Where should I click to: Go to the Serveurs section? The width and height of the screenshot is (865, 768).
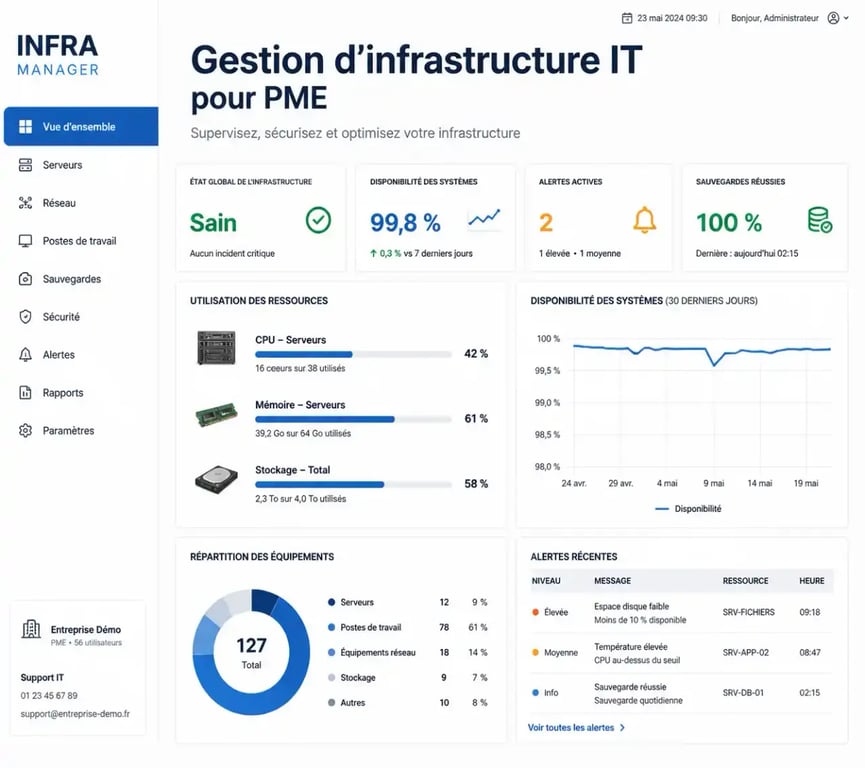pyautogui.click(x=81, y=164)
